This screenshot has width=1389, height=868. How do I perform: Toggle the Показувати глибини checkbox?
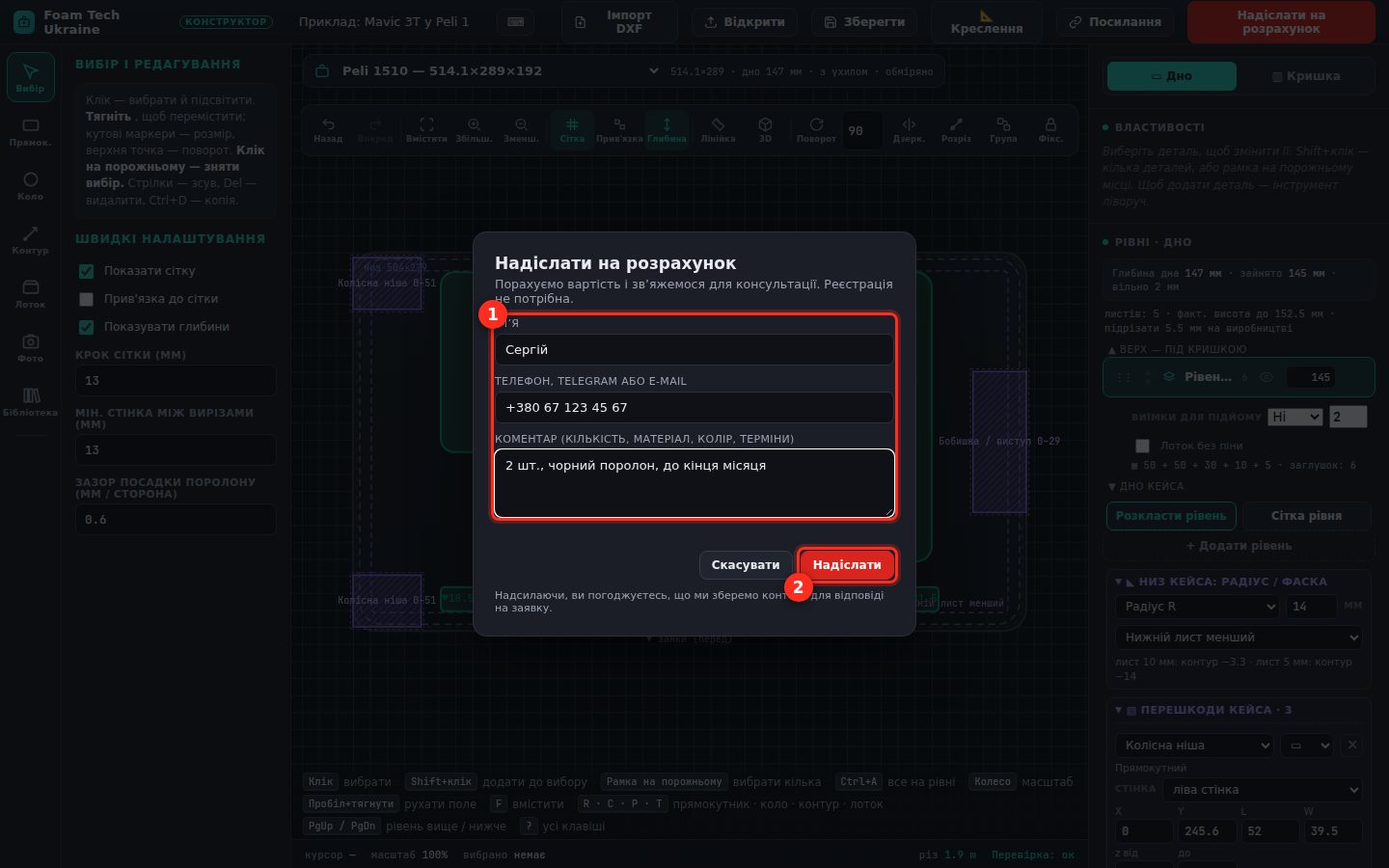point(86,327)
